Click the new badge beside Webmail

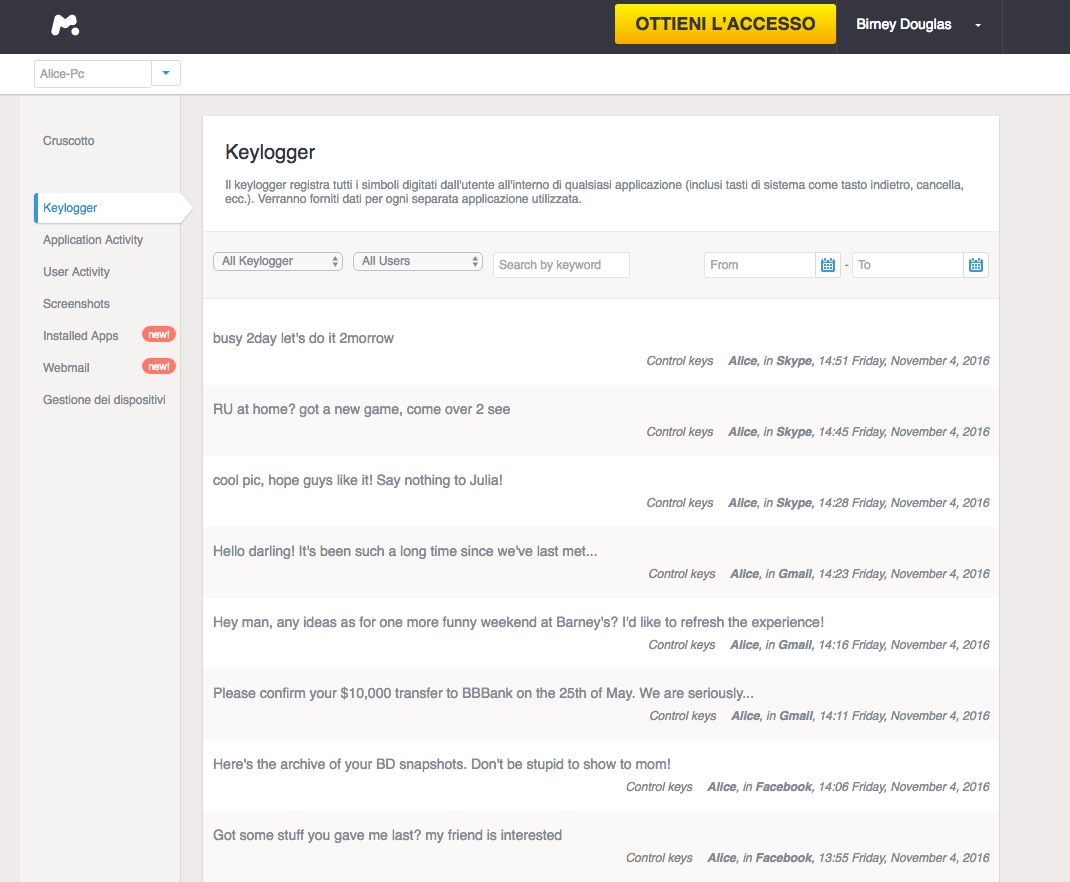point(159,367)
